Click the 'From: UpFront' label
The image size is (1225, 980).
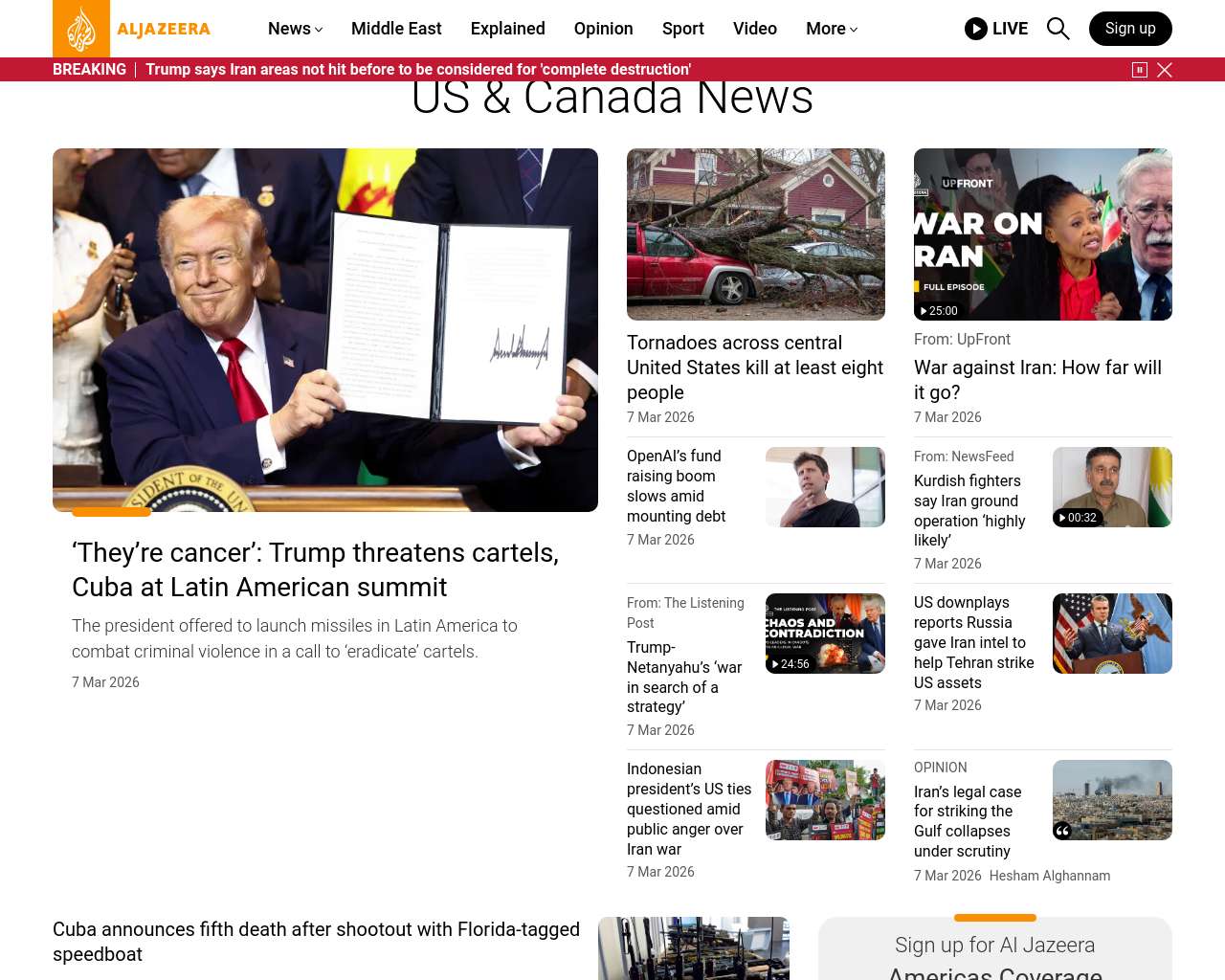[x=962, y=339]
